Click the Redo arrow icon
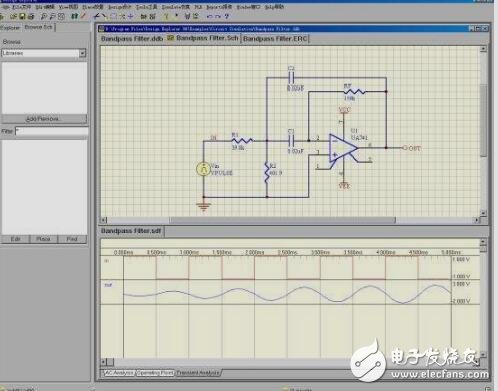Image resolution: width=498 pixels, height=391 pixels. [218, 16]
